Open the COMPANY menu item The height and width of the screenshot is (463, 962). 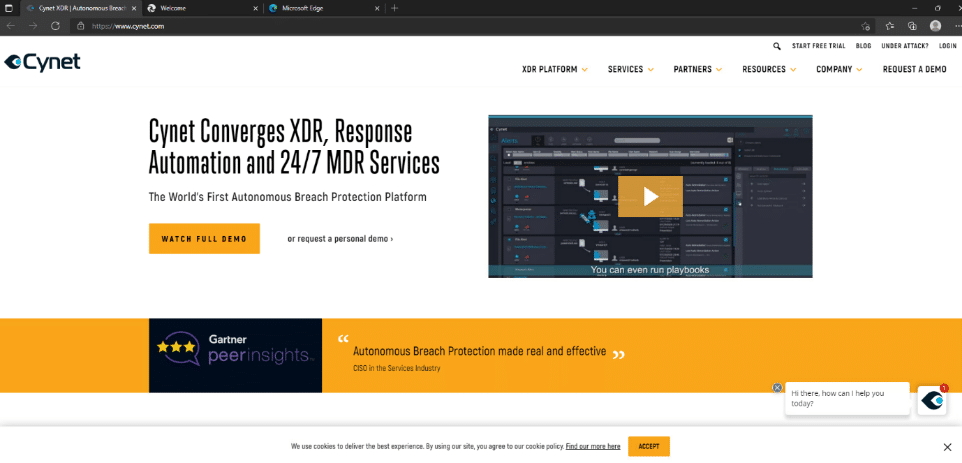834,69
